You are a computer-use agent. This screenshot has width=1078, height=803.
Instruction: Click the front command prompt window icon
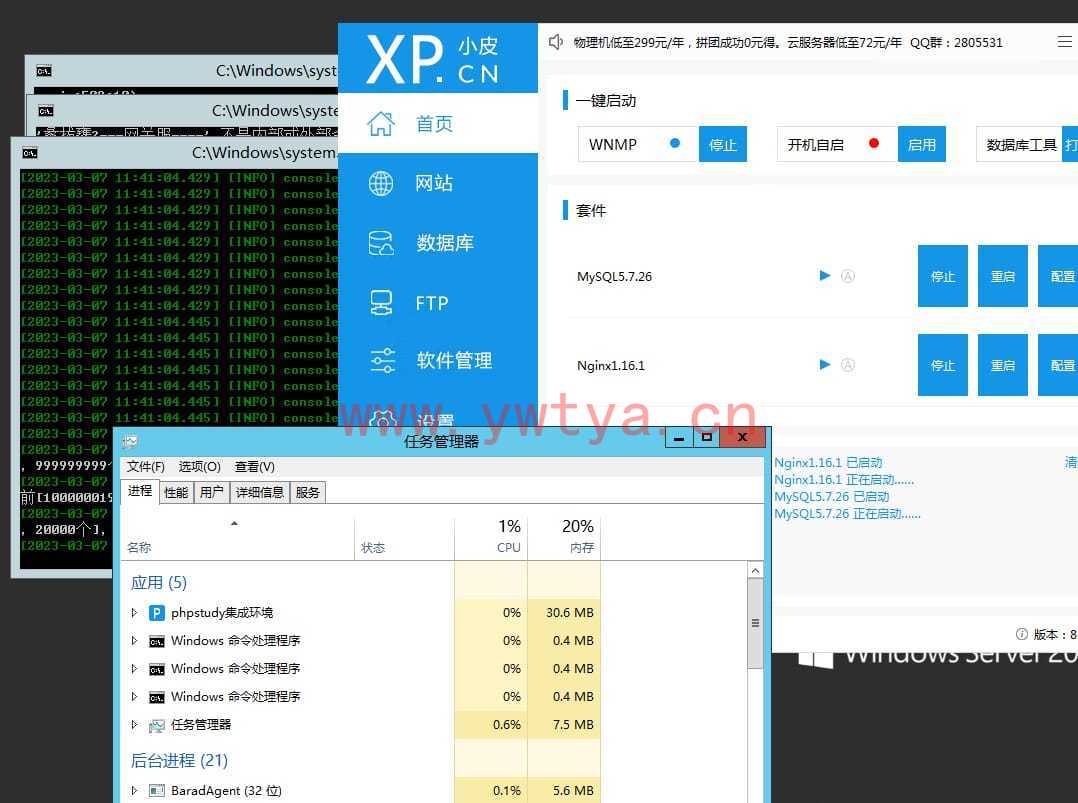coord(30,153)
